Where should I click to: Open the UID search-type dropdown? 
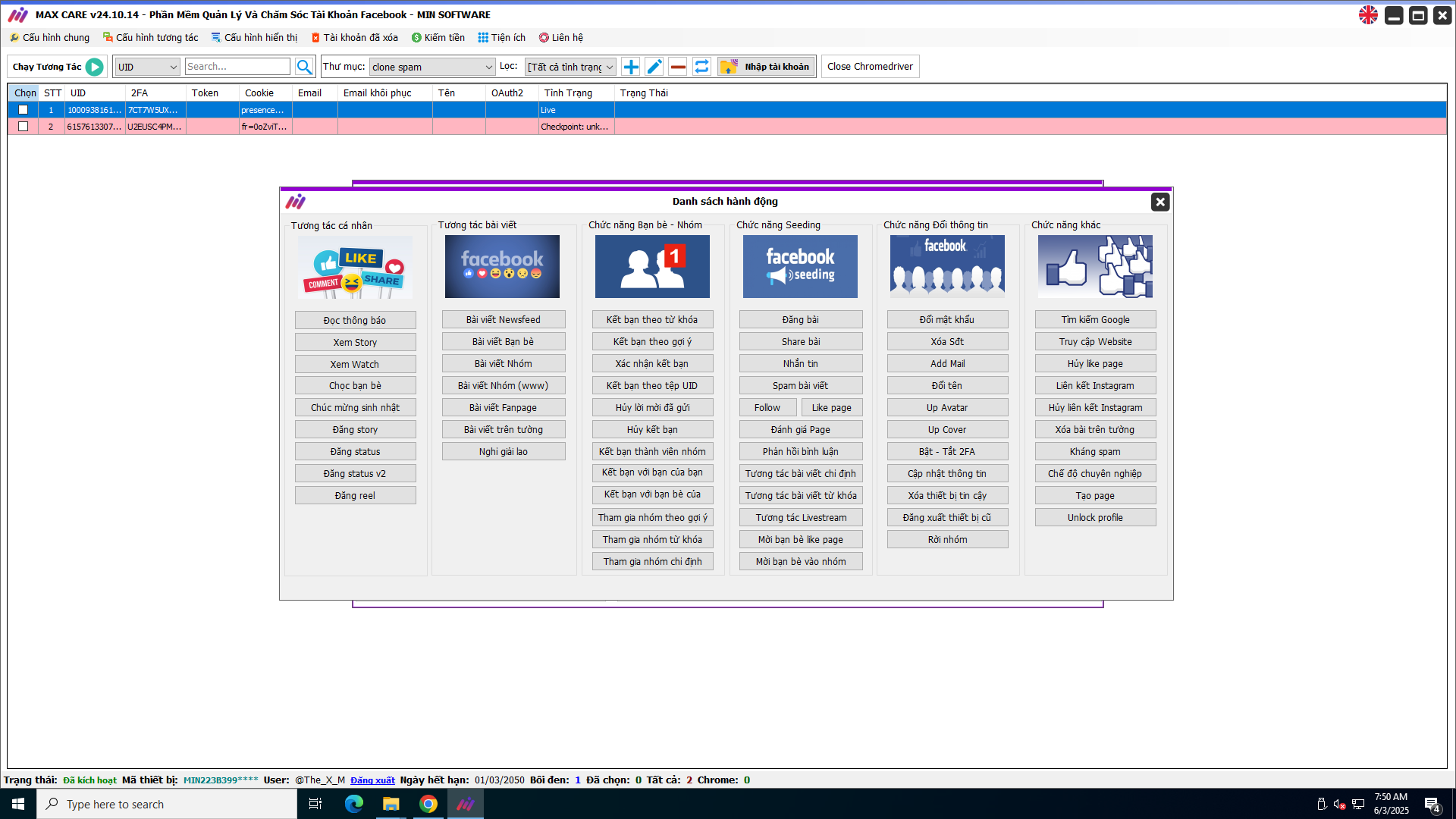click(x=147, y=67)
